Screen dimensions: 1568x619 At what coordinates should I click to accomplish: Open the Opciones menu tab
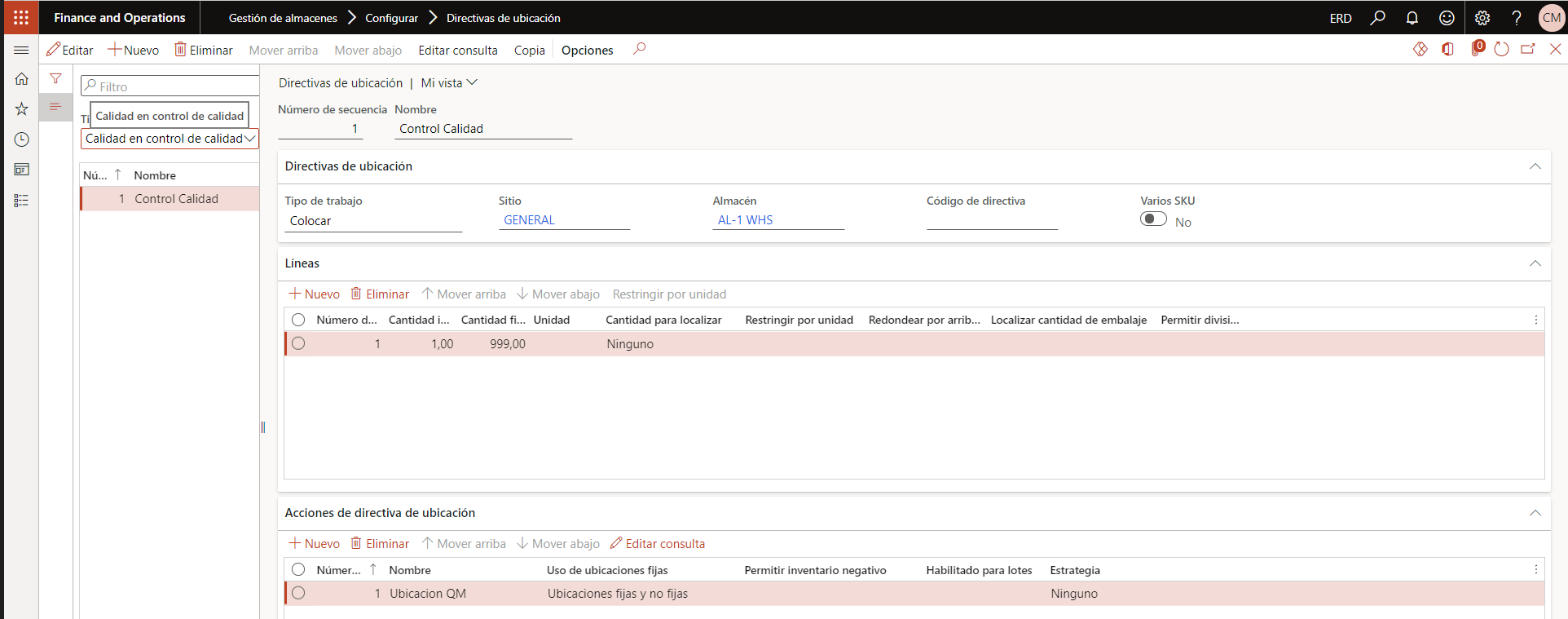click(587, 50)
